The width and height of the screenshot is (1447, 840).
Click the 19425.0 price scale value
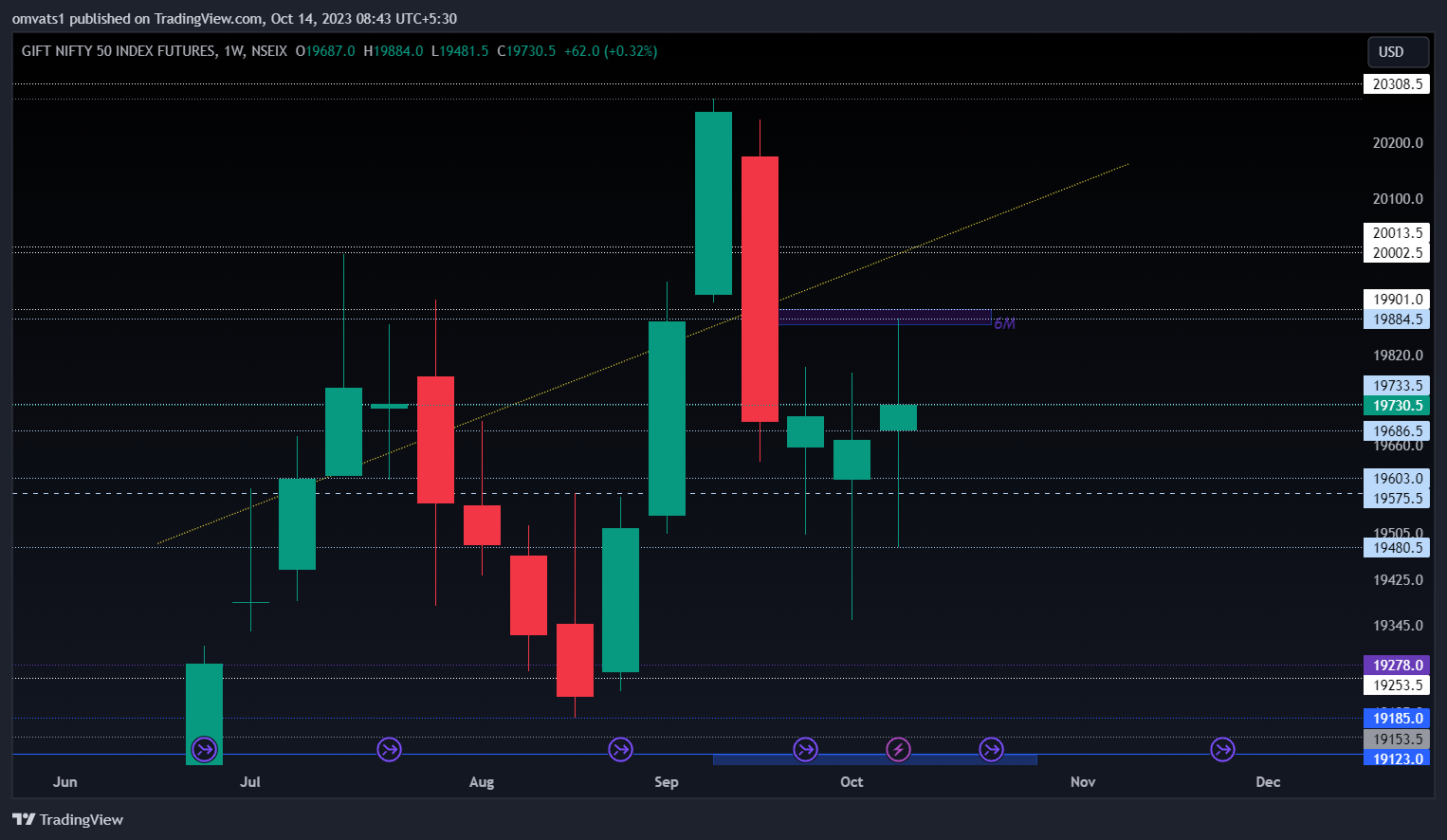pos(1398,580)
